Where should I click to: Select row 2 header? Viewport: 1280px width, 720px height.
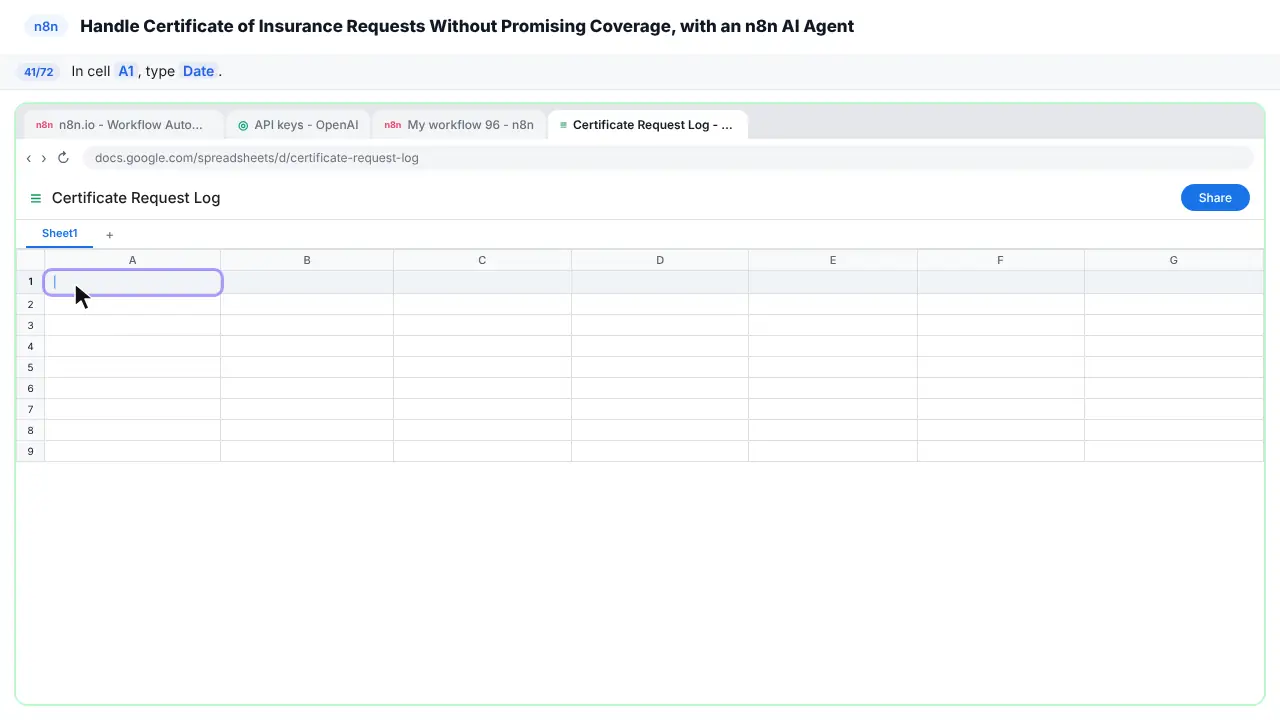[x=31, y=304]
